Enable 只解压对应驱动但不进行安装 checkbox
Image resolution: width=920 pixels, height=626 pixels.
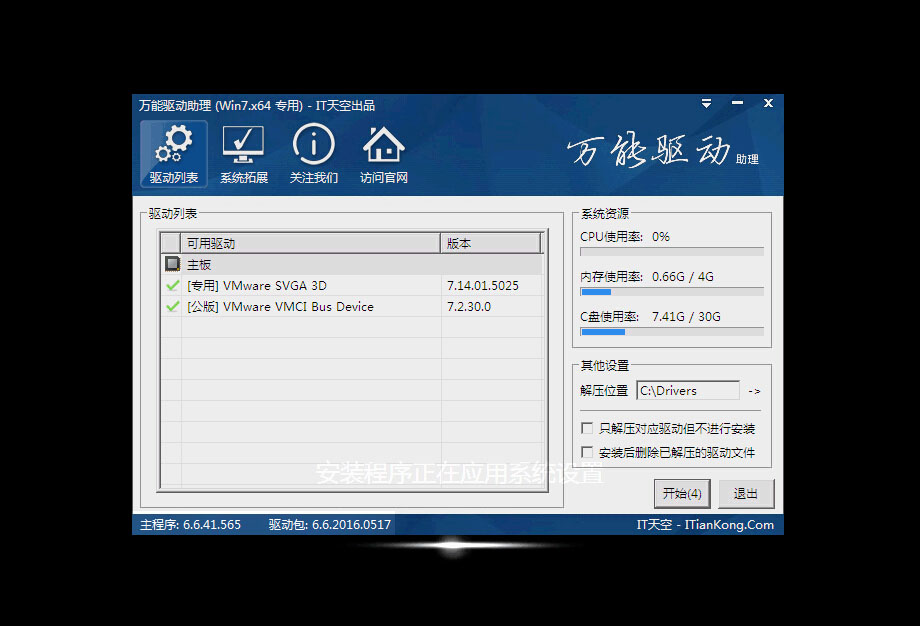click(585, 428)
